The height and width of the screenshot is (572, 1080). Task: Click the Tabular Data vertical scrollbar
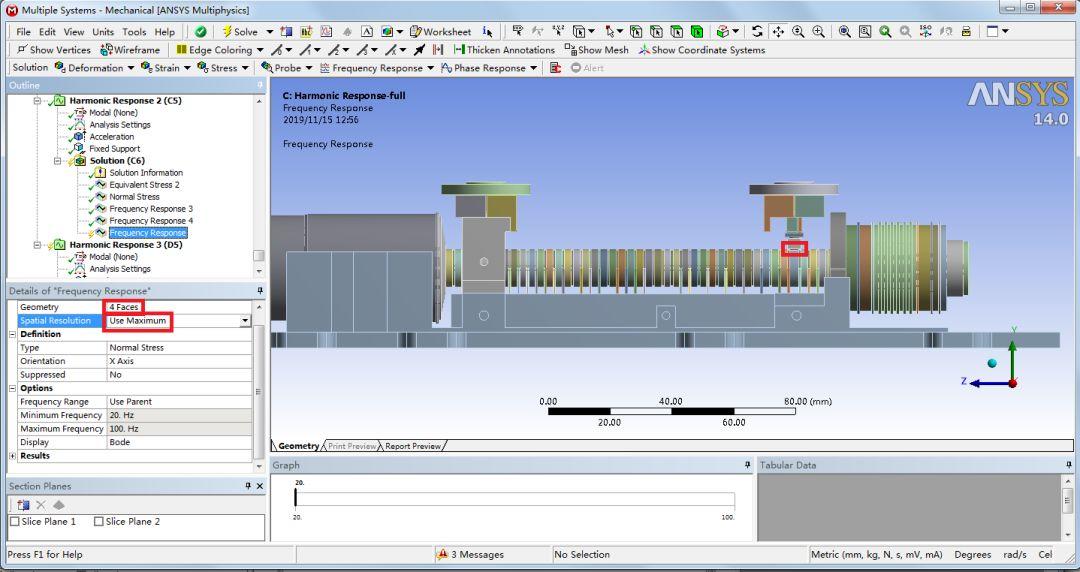coord(1068,507)
